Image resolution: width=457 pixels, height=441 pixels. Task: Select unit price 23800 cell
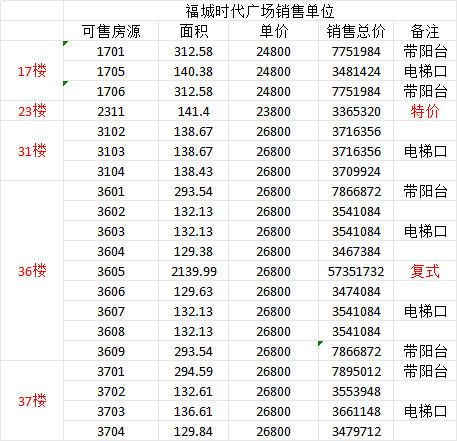(273, 111)
